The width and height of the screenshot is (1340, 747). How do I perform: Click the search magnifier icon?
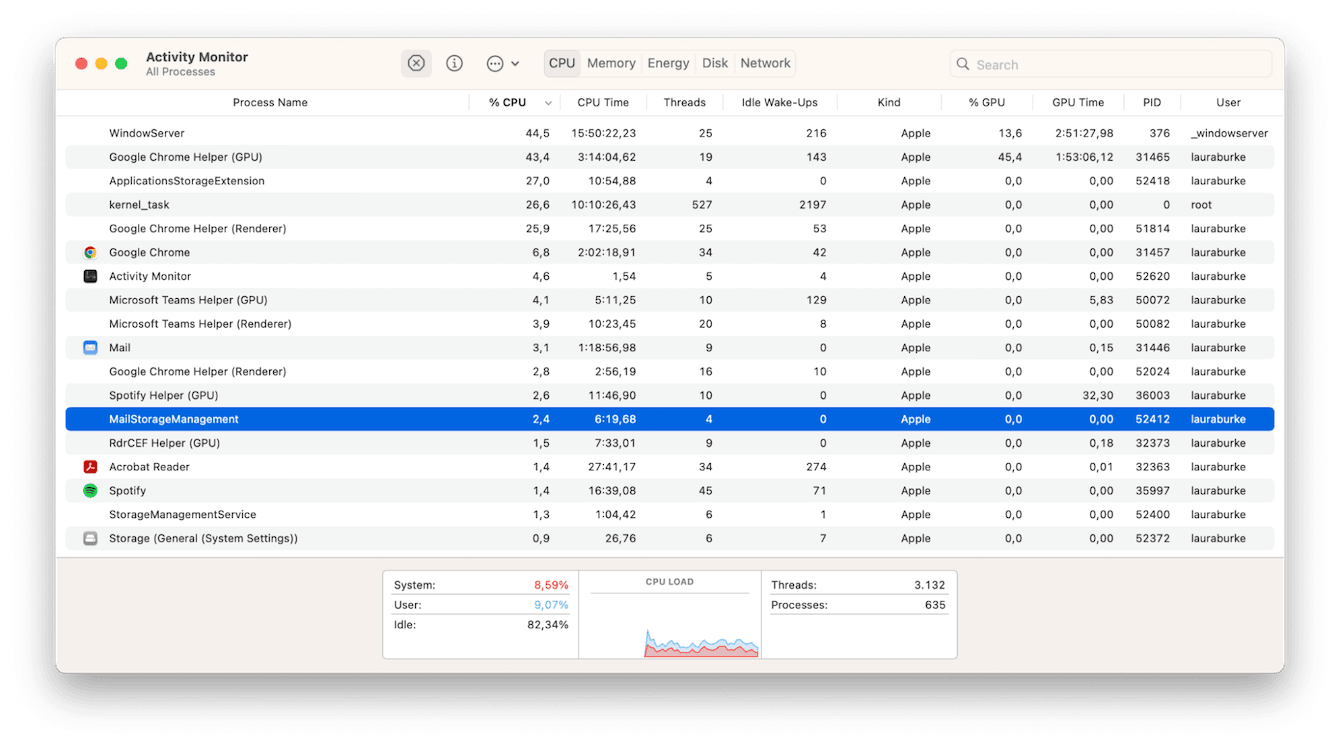point(963,64)
